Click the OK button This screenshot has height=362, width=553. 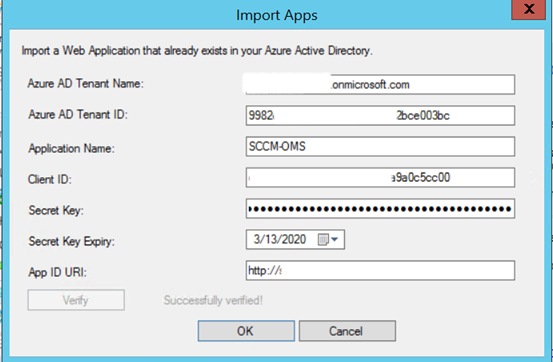pyautogui.click(x=246, y=331)
